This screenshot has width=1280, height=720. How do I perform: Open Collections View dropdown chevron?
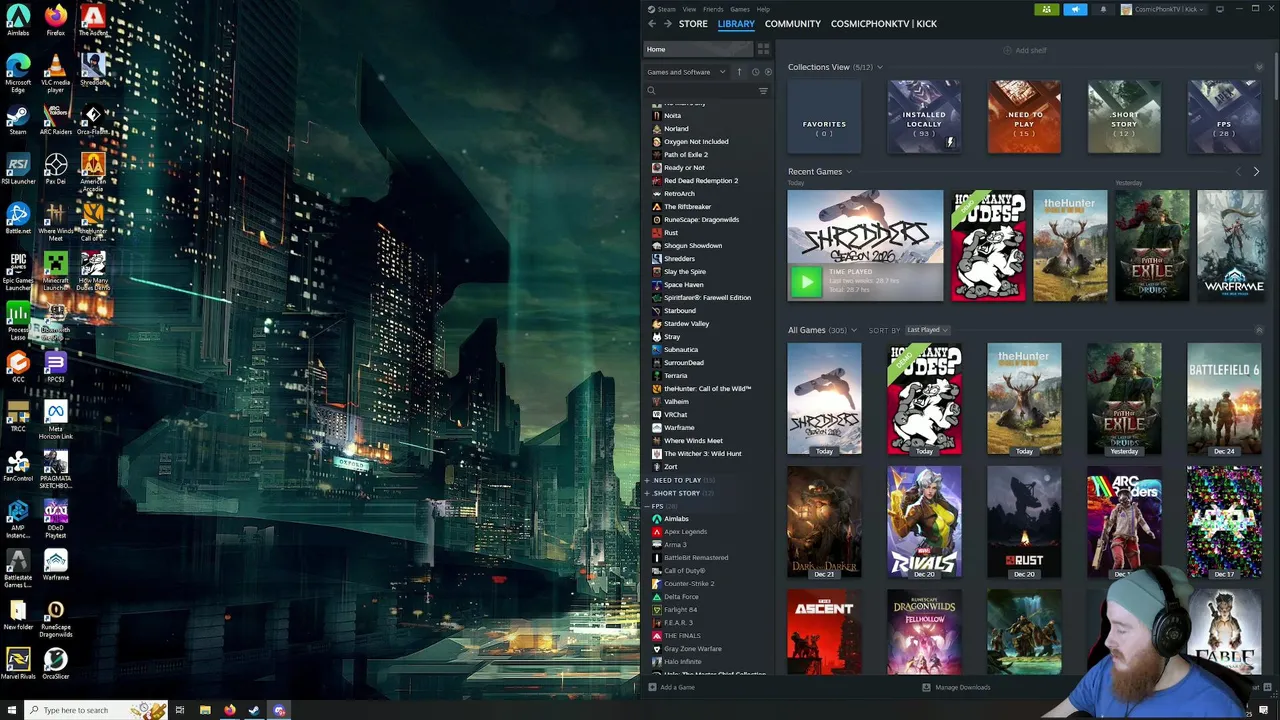coord(880,67)
